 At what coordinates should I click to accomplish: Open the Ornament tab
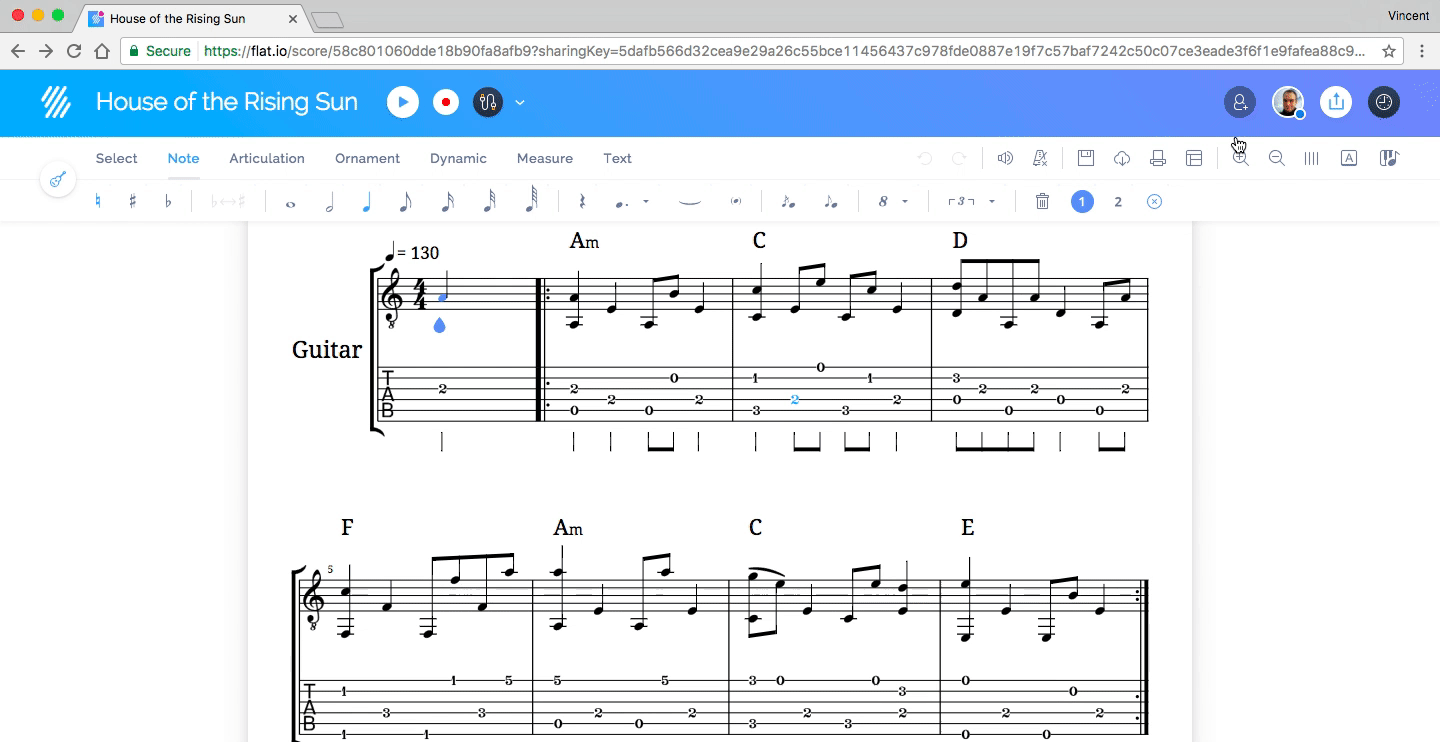367,158
